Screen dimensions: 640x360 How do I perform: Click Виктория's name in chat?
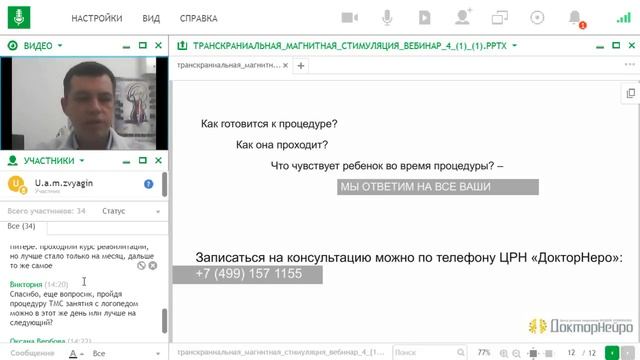pos(26,284)
